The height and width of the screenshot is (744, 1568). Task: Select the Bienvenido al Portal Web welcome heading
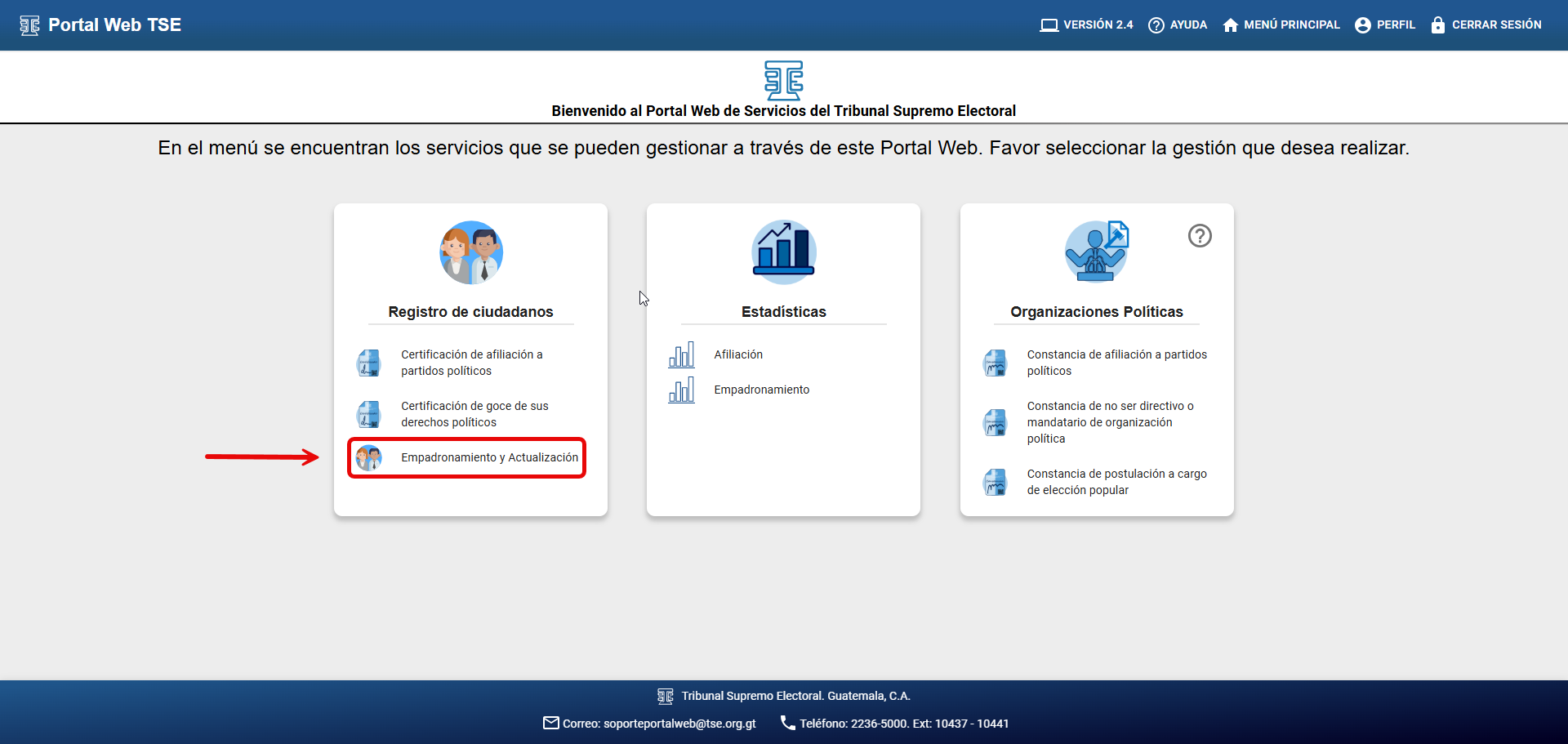(x=784, y=111)
